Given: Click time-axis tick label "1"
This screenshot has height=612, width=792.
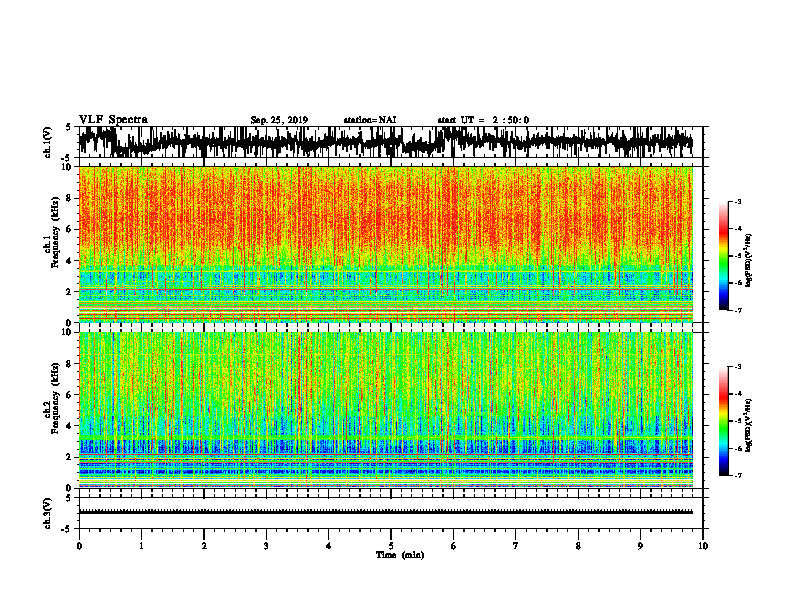Looking at the screenshot, I should coord(141,546).
